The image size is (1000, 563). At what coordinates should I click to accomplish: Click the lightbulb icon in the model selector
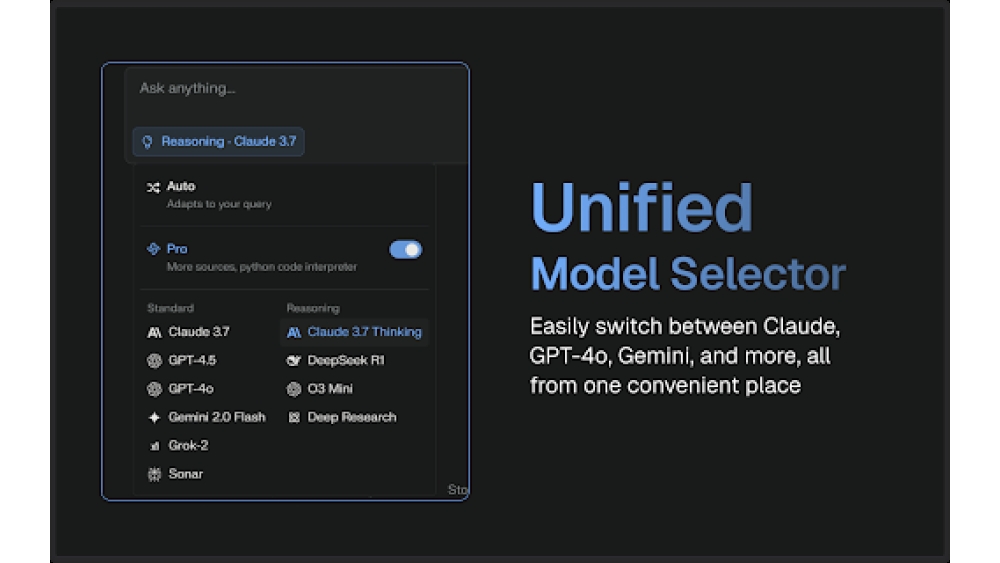(147, 142)
